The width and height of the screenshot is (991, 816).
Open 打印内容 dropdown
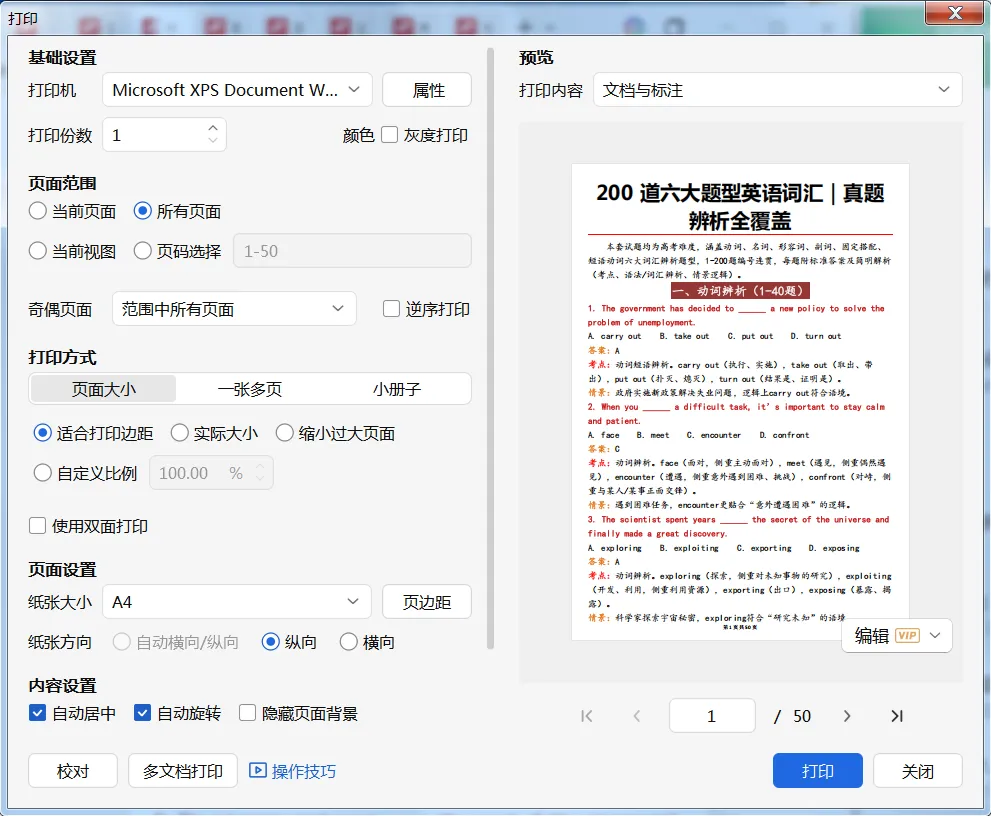pos(777,90)
